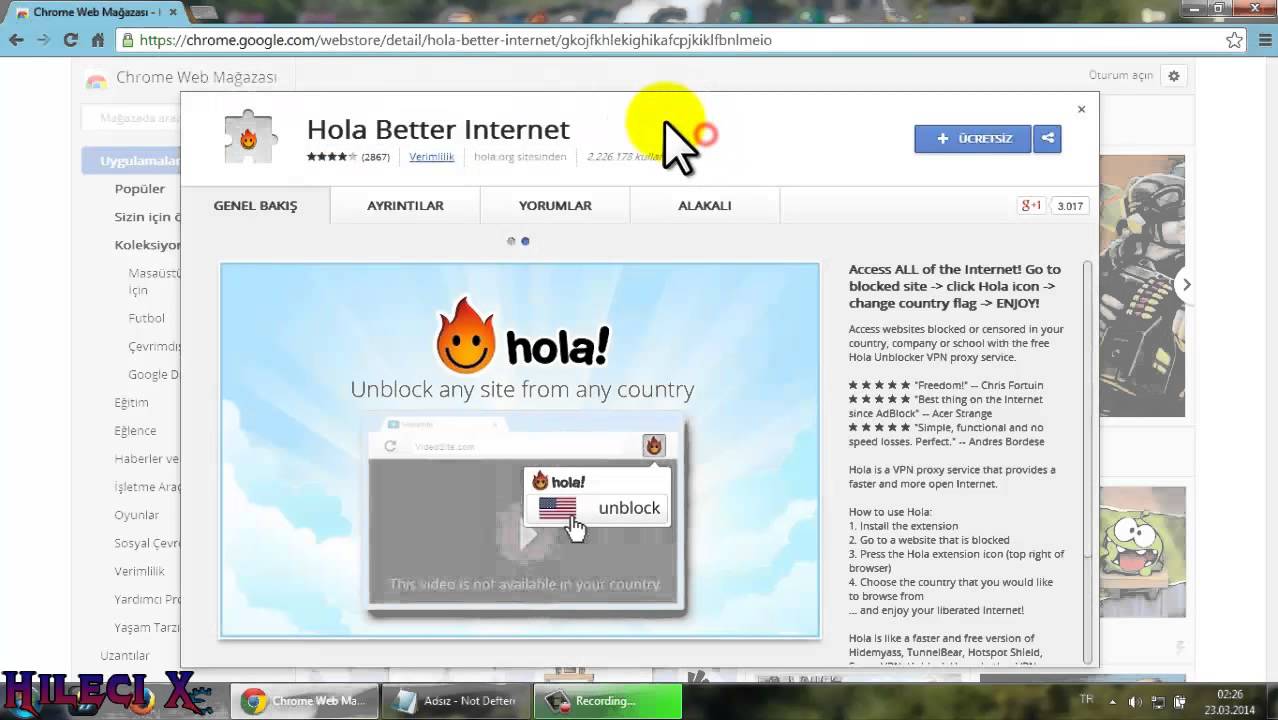The image size is (1278, 720).
Task: Click the Mağazada ara search field
Action: pyautogui.click(x=132, y=118)
